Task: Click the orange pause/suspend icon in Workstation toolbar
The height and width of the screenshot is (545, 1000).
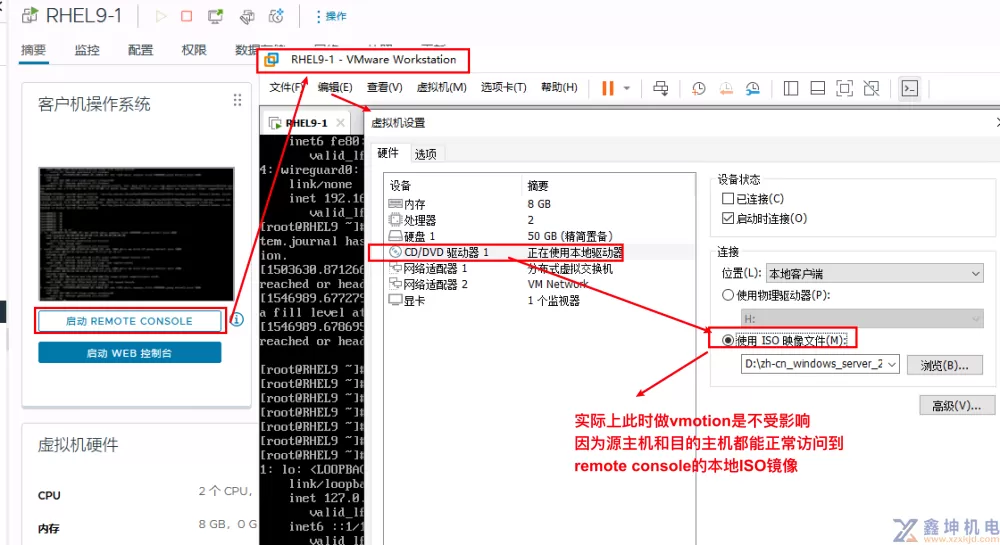Action: pos(608,88)
